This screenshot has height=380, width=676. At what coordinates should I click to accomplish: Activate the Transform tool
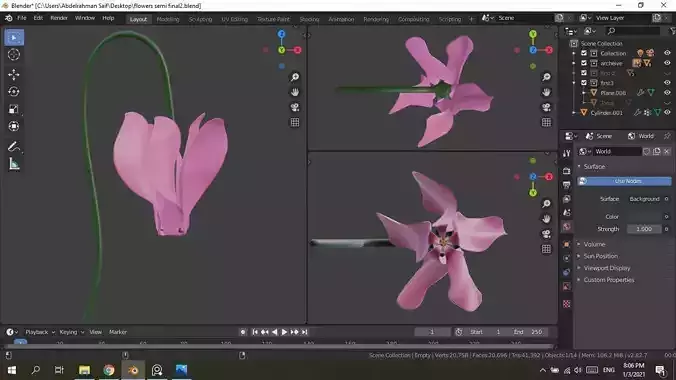pos(14,126)
